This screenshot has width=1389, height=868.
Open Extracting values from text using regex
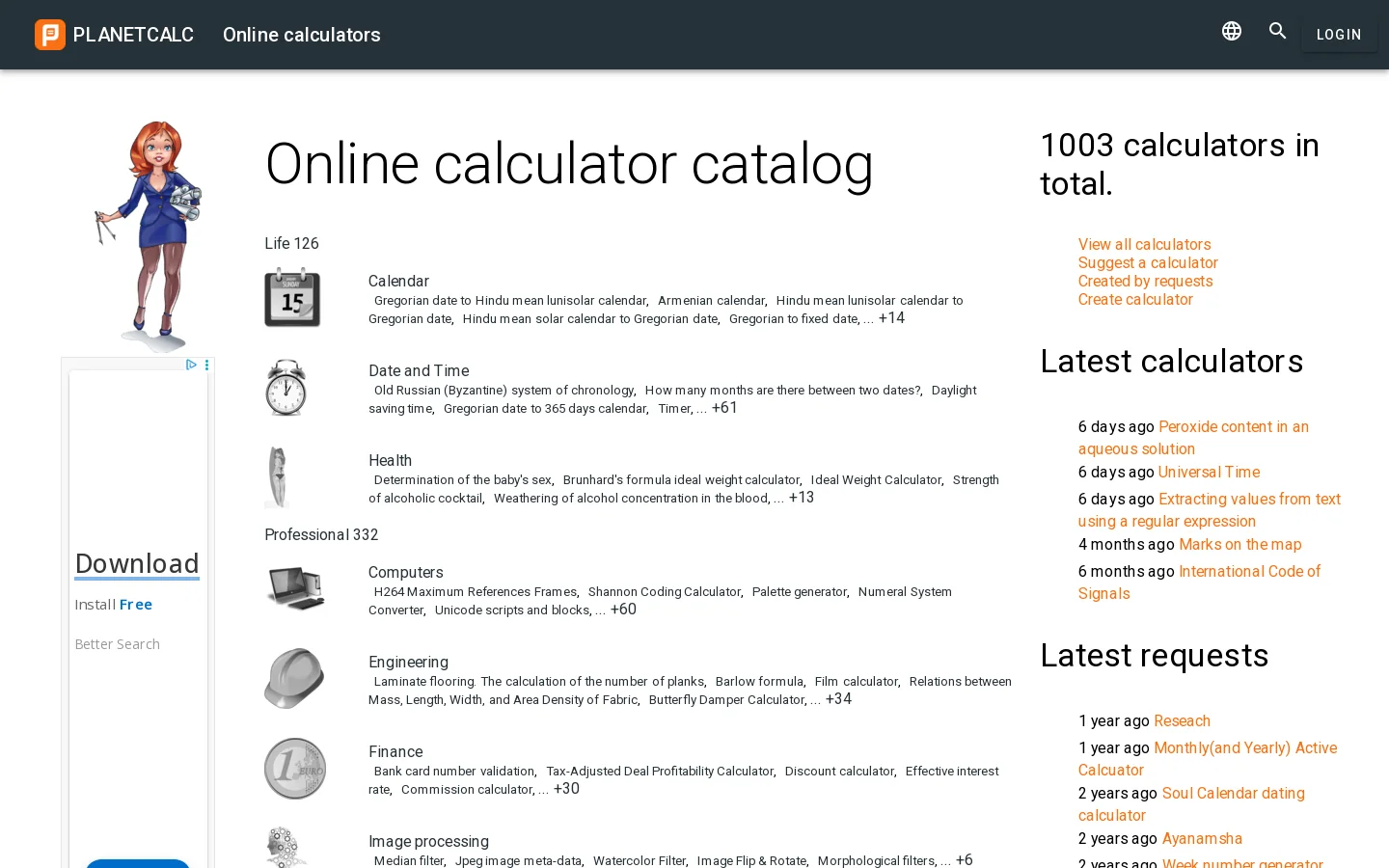[x=1210, y=510]
